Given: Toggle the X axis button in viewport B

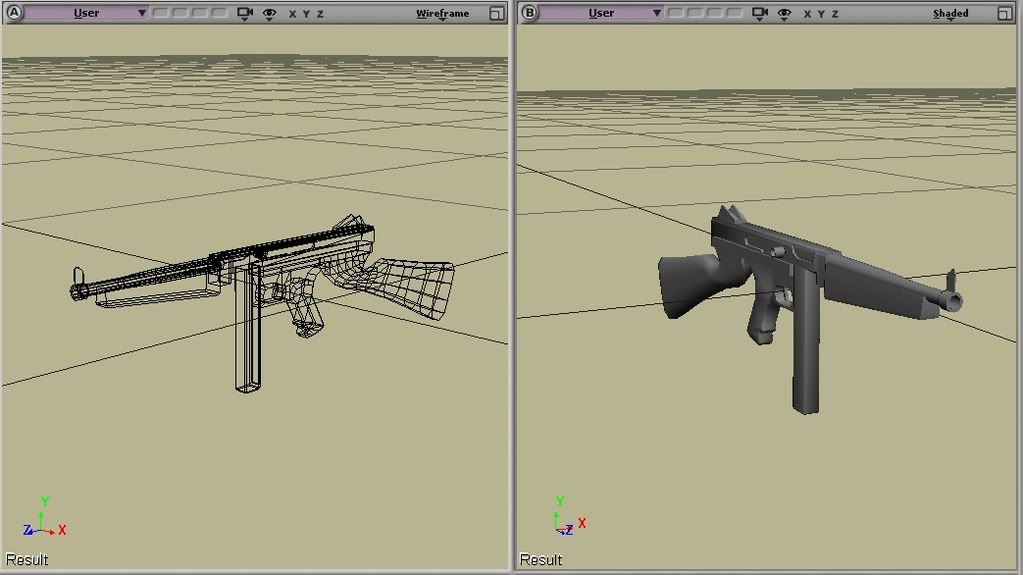Looking at the screenshot, I should pyautogui.click(x=807, y=14).
